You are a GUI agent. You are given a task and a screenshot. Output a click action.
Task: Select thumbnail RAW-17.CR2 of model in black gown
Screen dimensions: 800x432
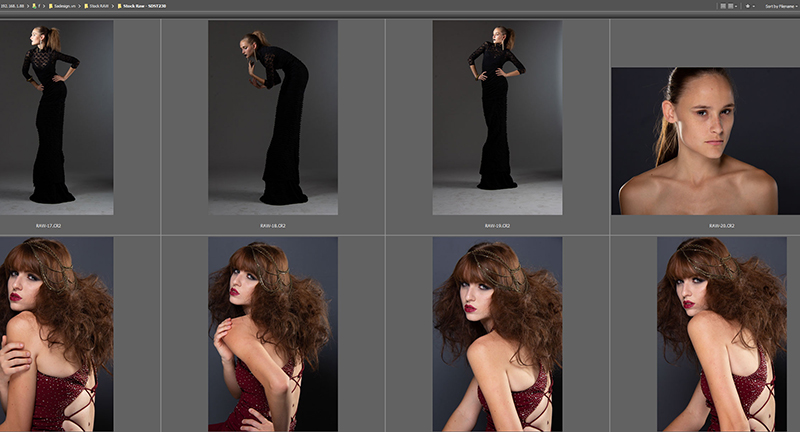(57, 117)
